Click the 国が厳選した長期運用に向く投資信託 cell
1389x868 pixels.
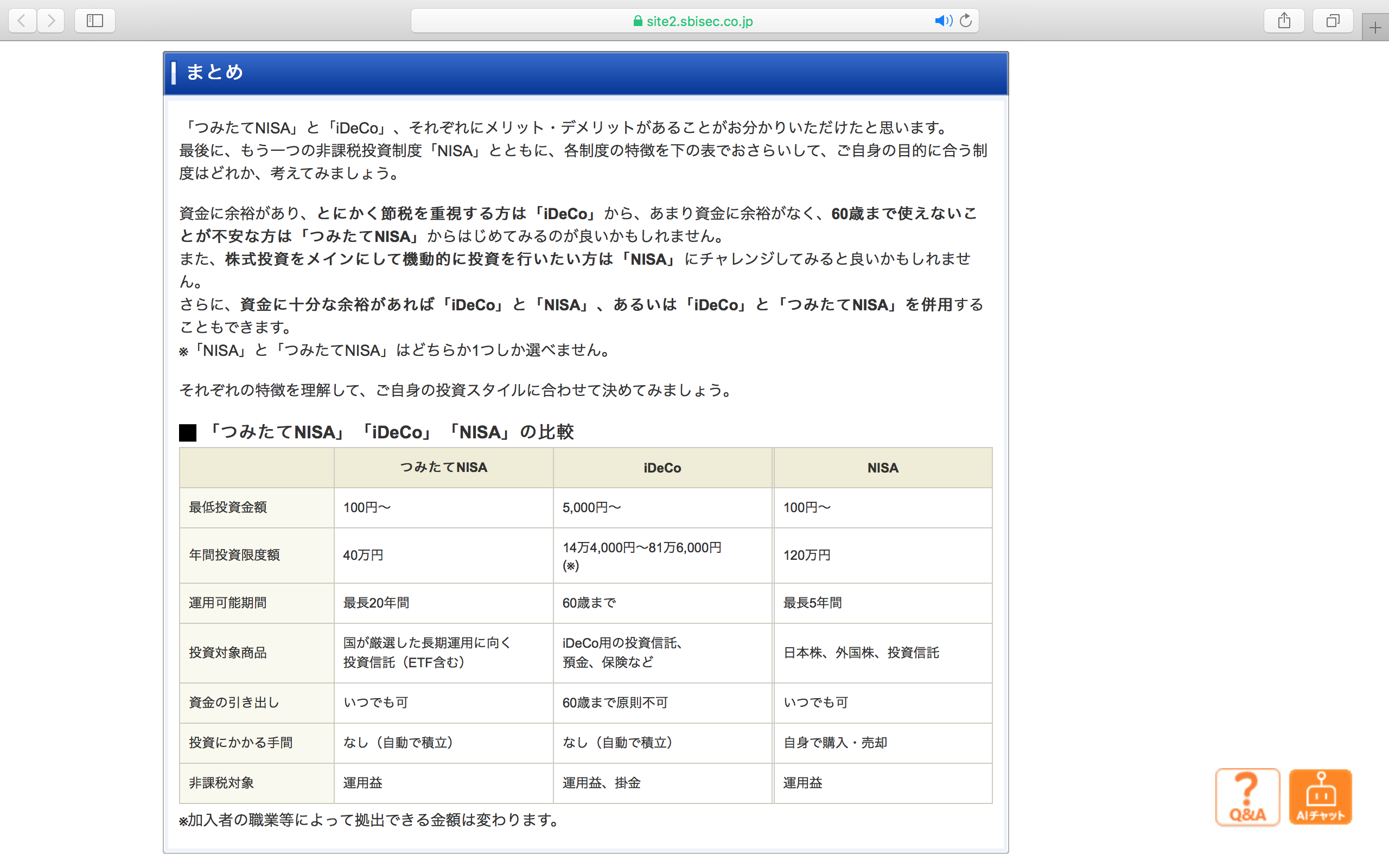(x=443, y=653)
